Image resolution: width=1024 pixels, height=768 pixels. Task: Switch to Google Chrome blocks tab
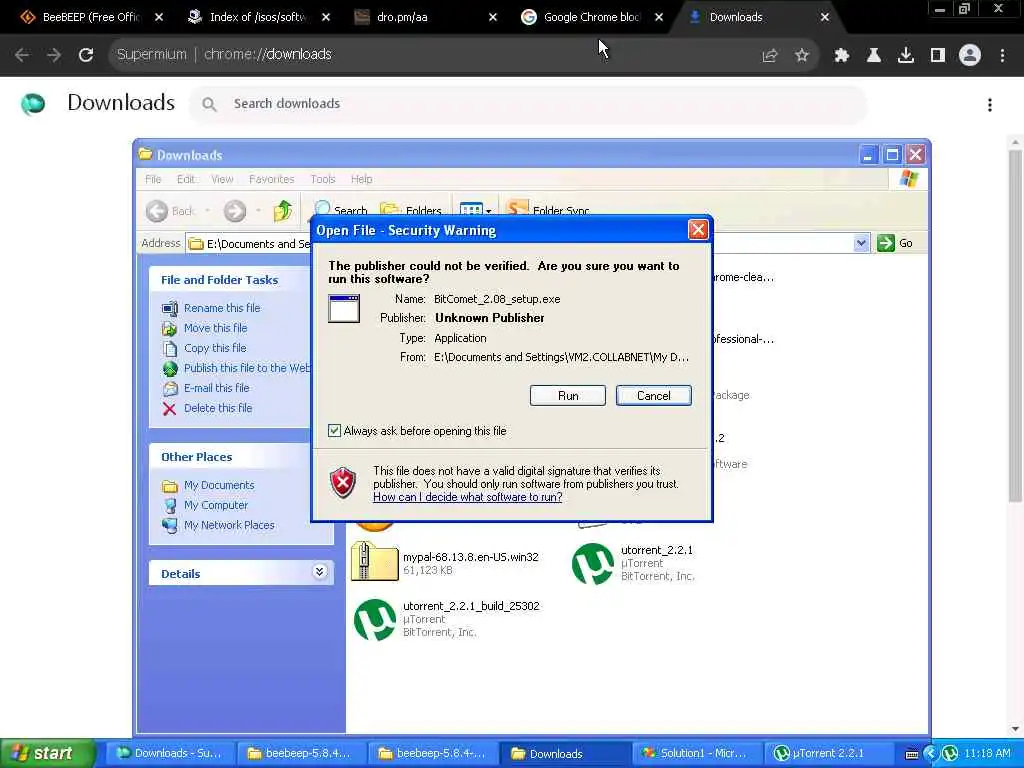(x=592, y=17)
